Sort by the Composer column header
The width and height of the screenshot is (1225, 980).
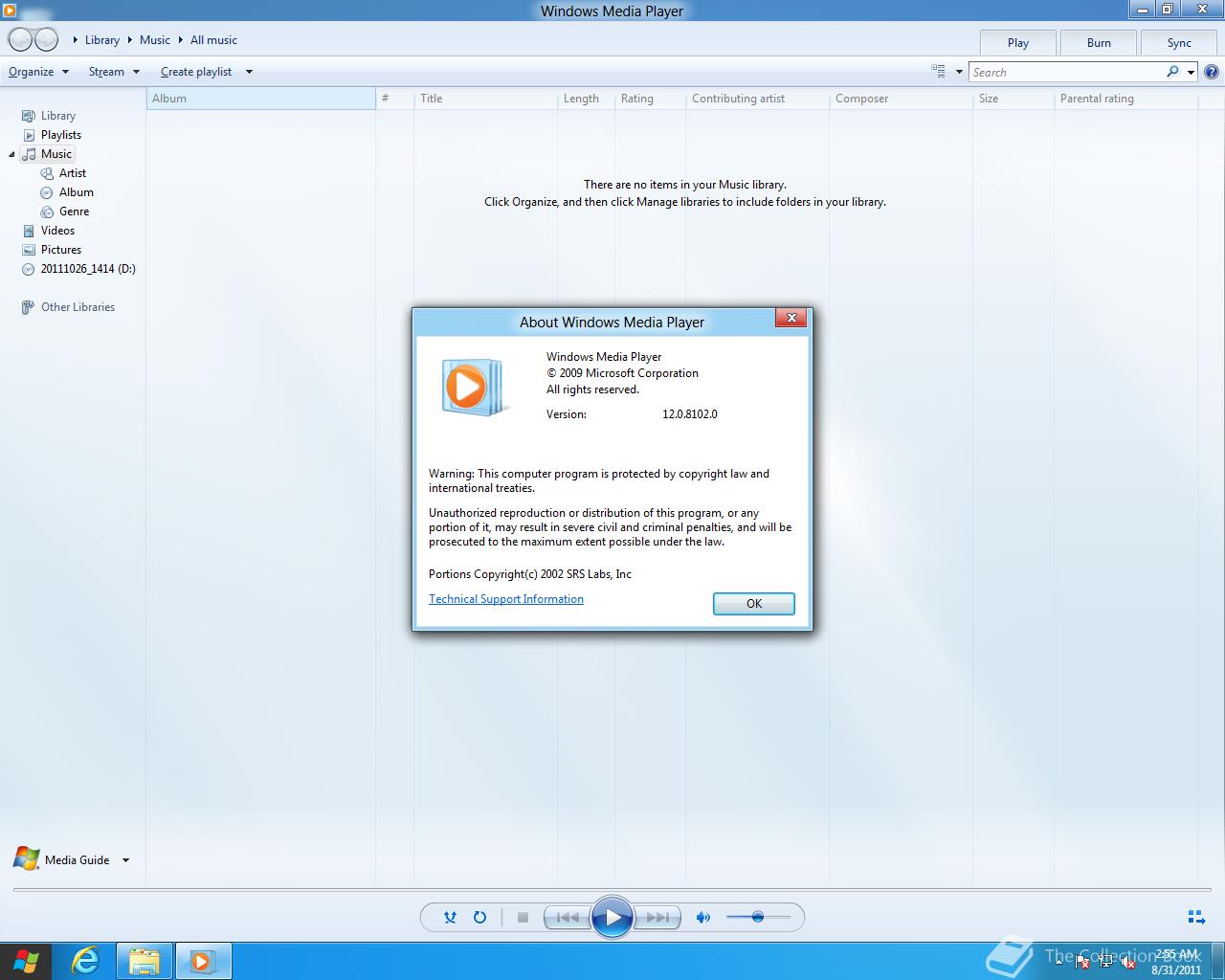901,99
